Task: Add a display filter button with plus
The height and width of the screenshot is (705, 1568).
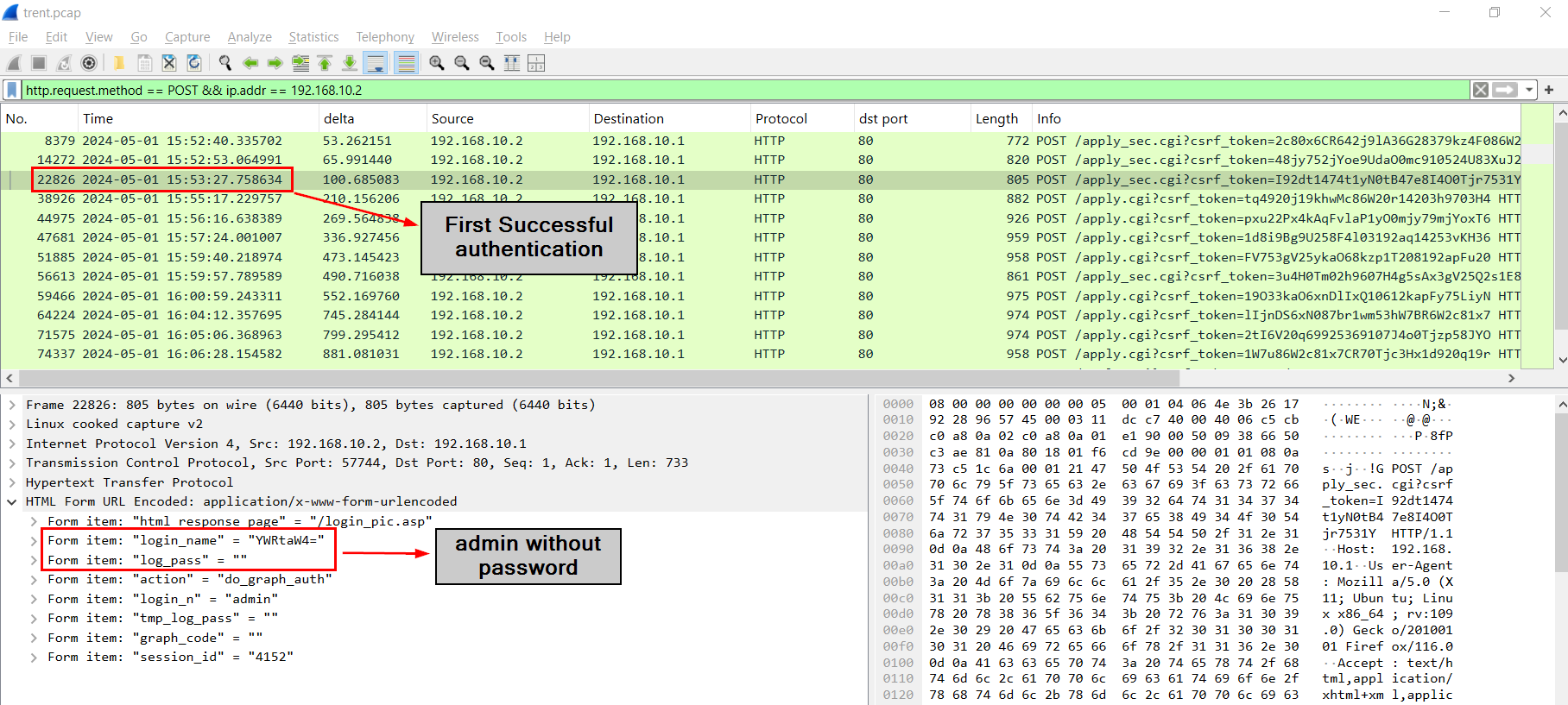Action: [1549, 90]
